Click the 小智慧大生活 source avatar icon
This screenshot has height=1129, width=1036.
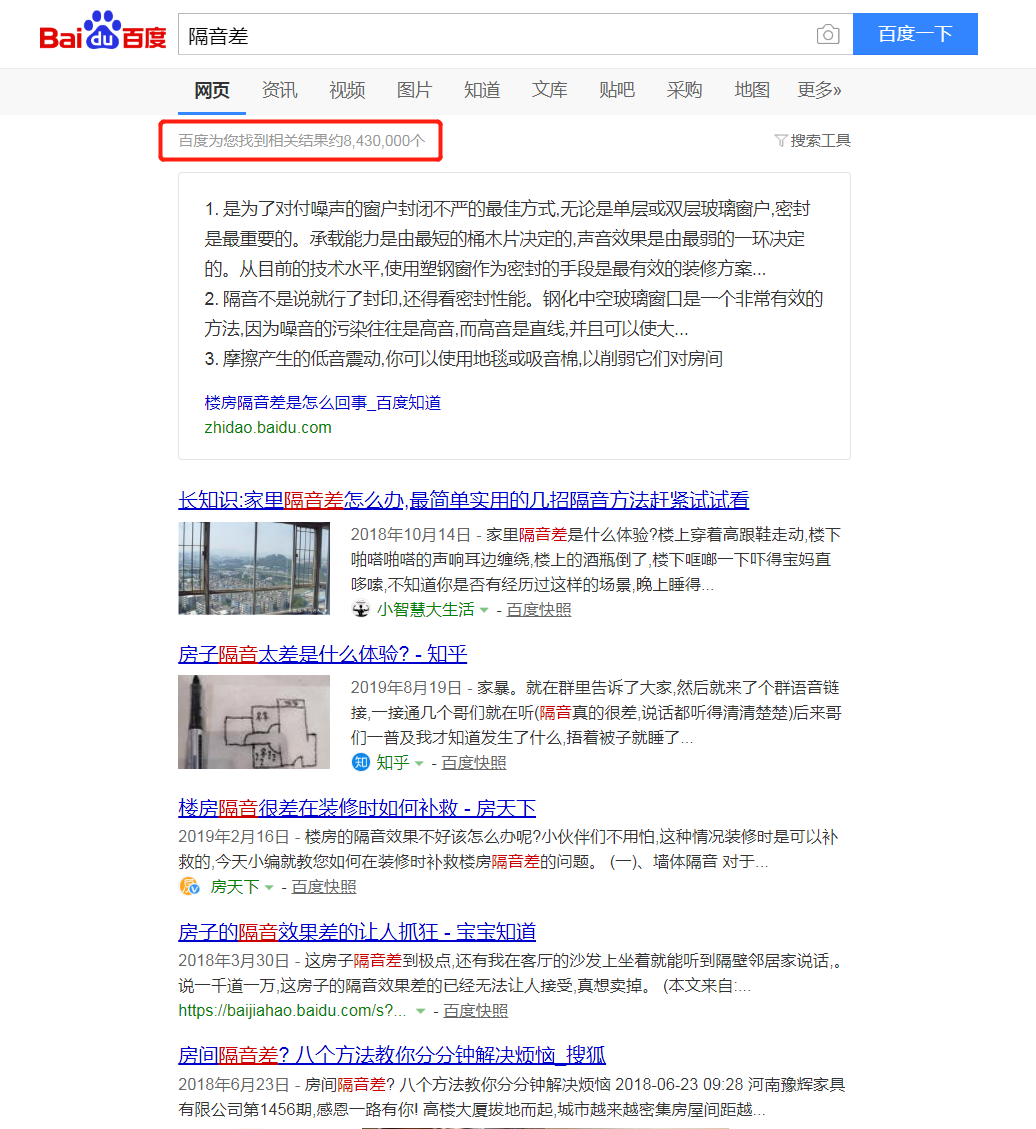pyautogui.click(x=361, y=609)
